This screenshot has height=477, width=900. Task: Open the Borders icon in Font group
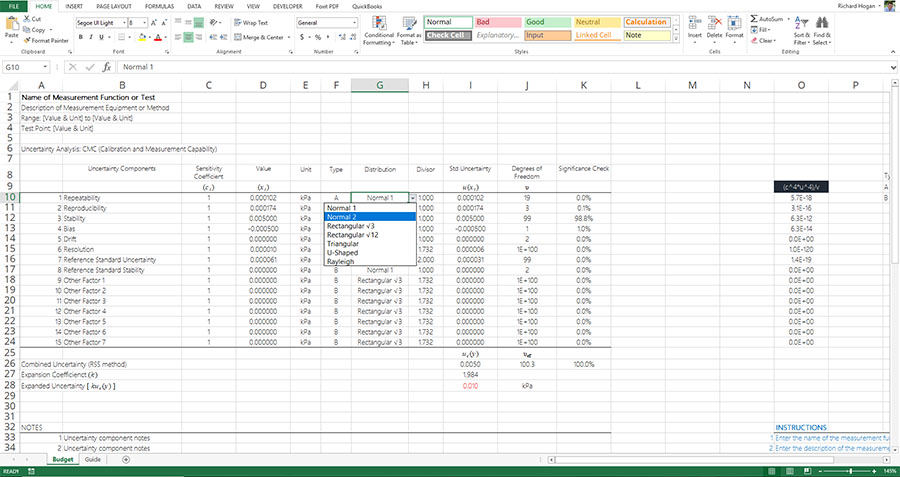(x=121, y=37)
